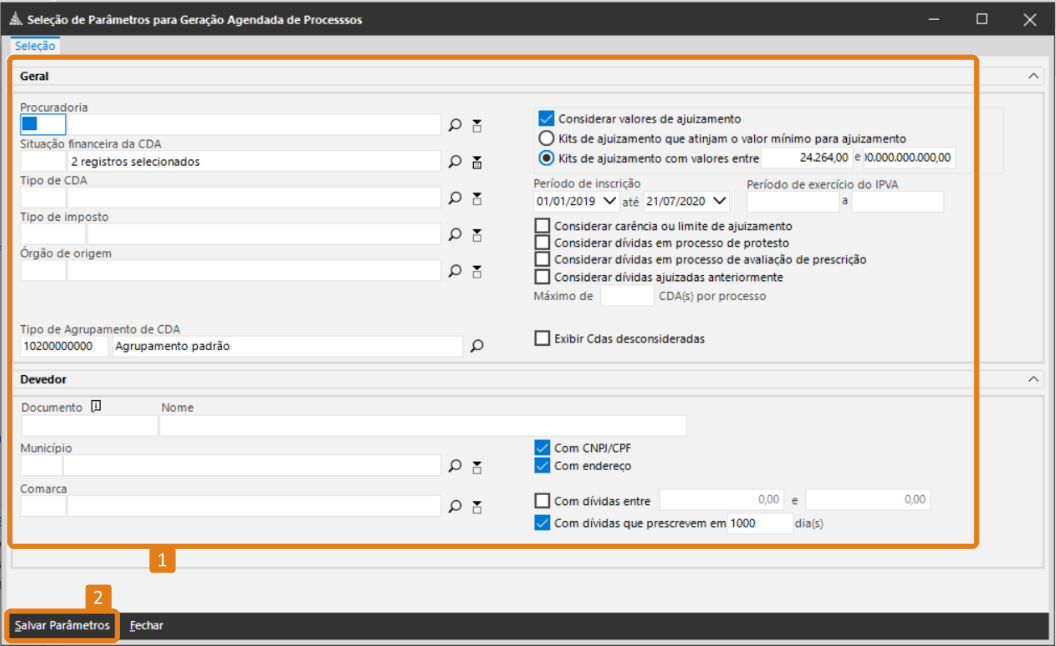Screen dimensions: 1056x646
Task: Switch to the Seleção tab
Action: (x=36, y=46)
